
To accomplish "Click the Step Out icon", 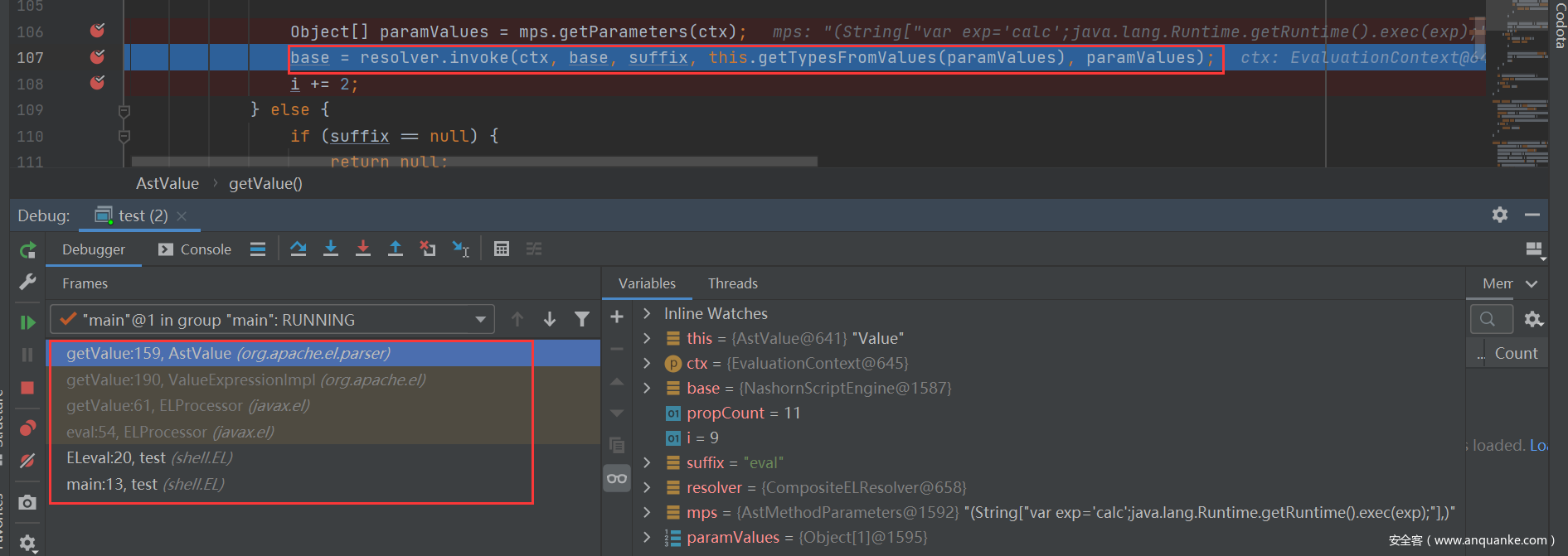I will 396,249.
